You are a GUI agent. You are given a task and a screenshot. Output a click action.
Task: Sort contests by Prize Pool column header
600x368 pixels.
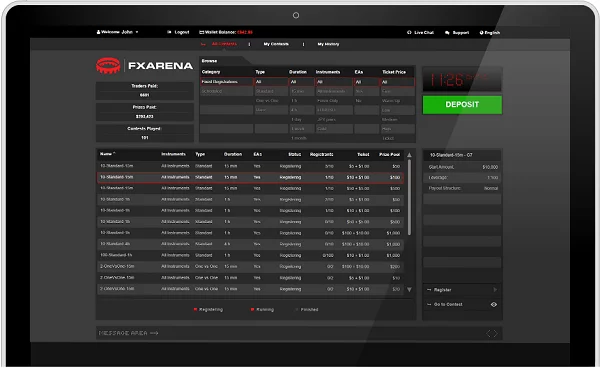[x=390, y=155]
